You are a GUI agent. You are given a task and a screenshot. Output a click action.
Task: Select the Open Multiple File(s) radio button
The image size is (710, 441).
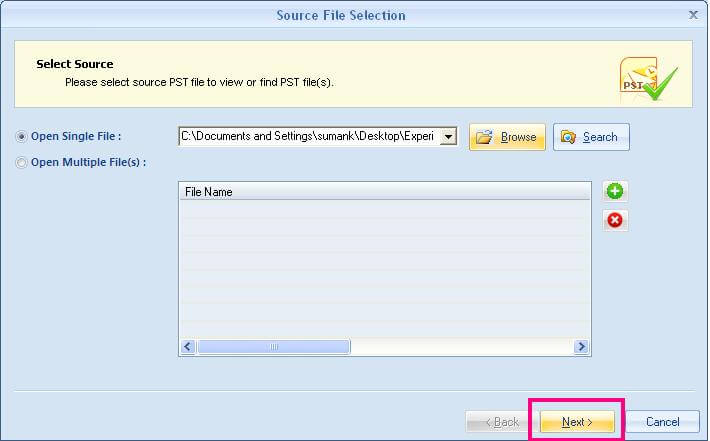[21, 162]
